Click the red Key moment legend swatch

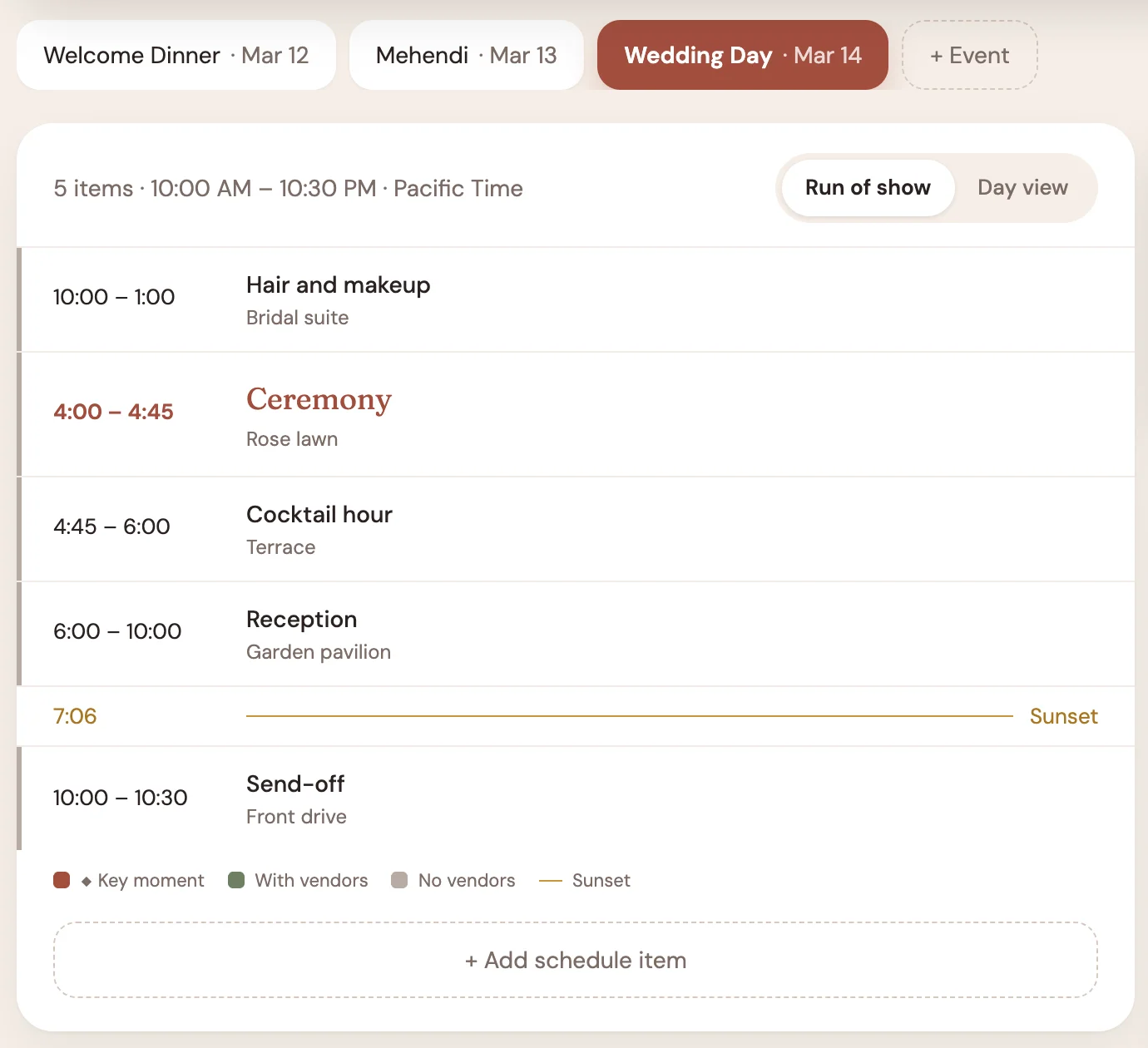click(x=62, y=880)
